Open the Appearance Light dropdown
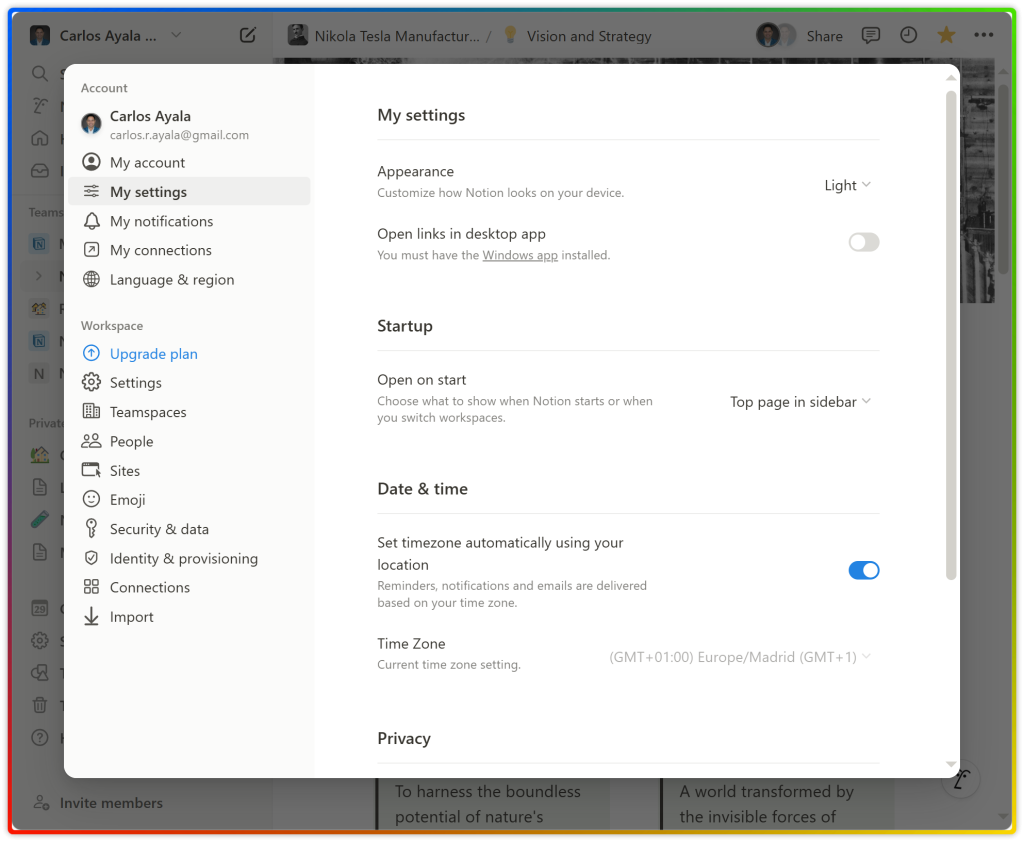The height and width of the screenshot is (842, 1024). pyautogui.click(x=848, y=186)
